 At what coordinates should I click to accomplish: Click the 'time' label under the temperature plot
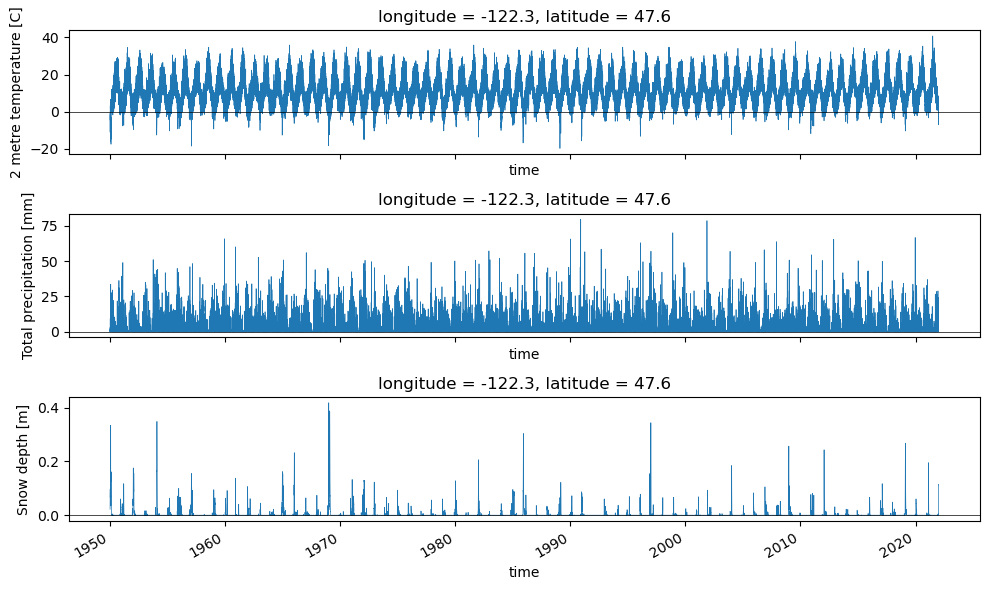pos(524,170)
